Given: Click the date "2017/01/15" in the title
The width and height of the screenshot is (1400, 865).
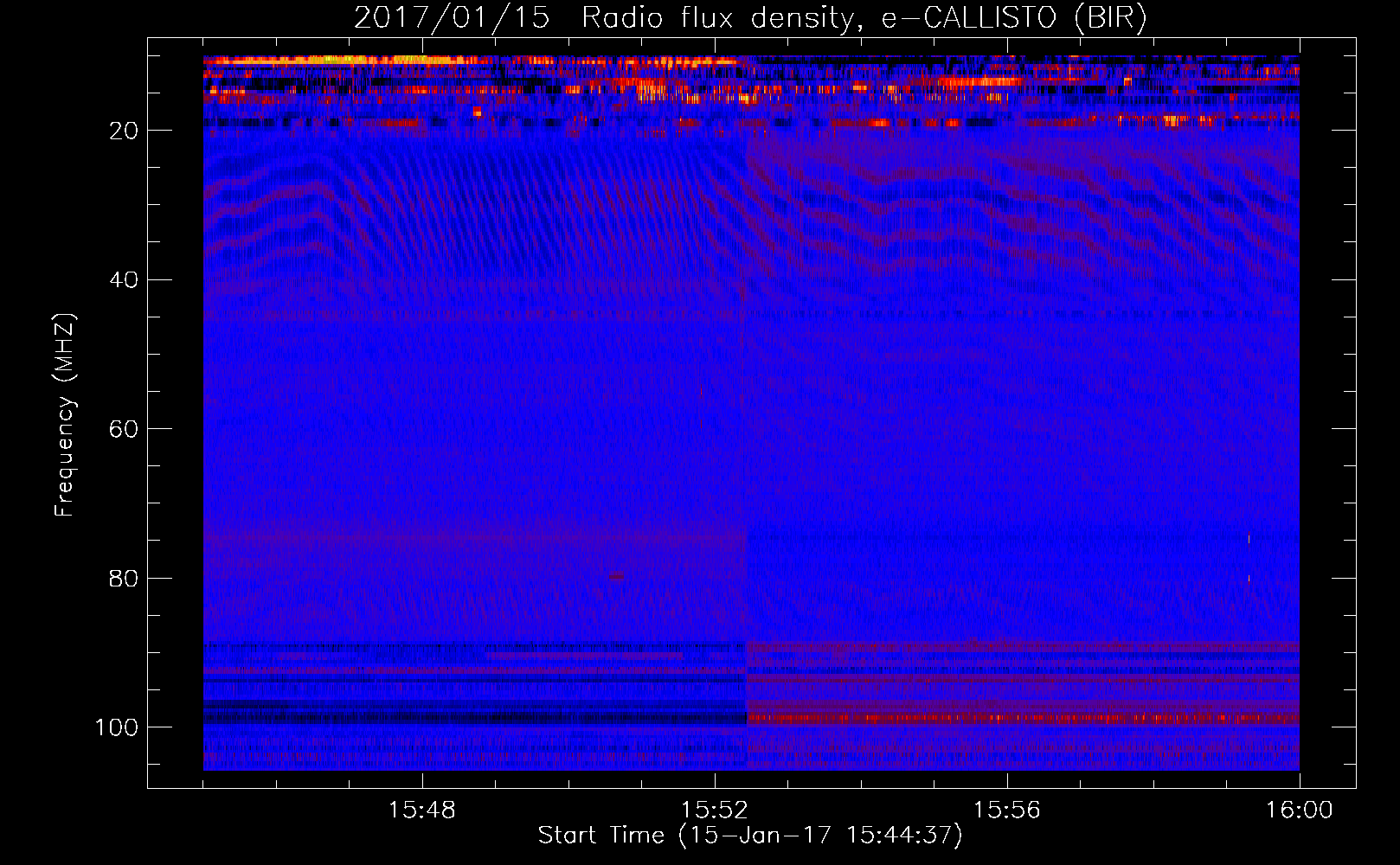Looking at the screenshot, I should pos(452,18).
